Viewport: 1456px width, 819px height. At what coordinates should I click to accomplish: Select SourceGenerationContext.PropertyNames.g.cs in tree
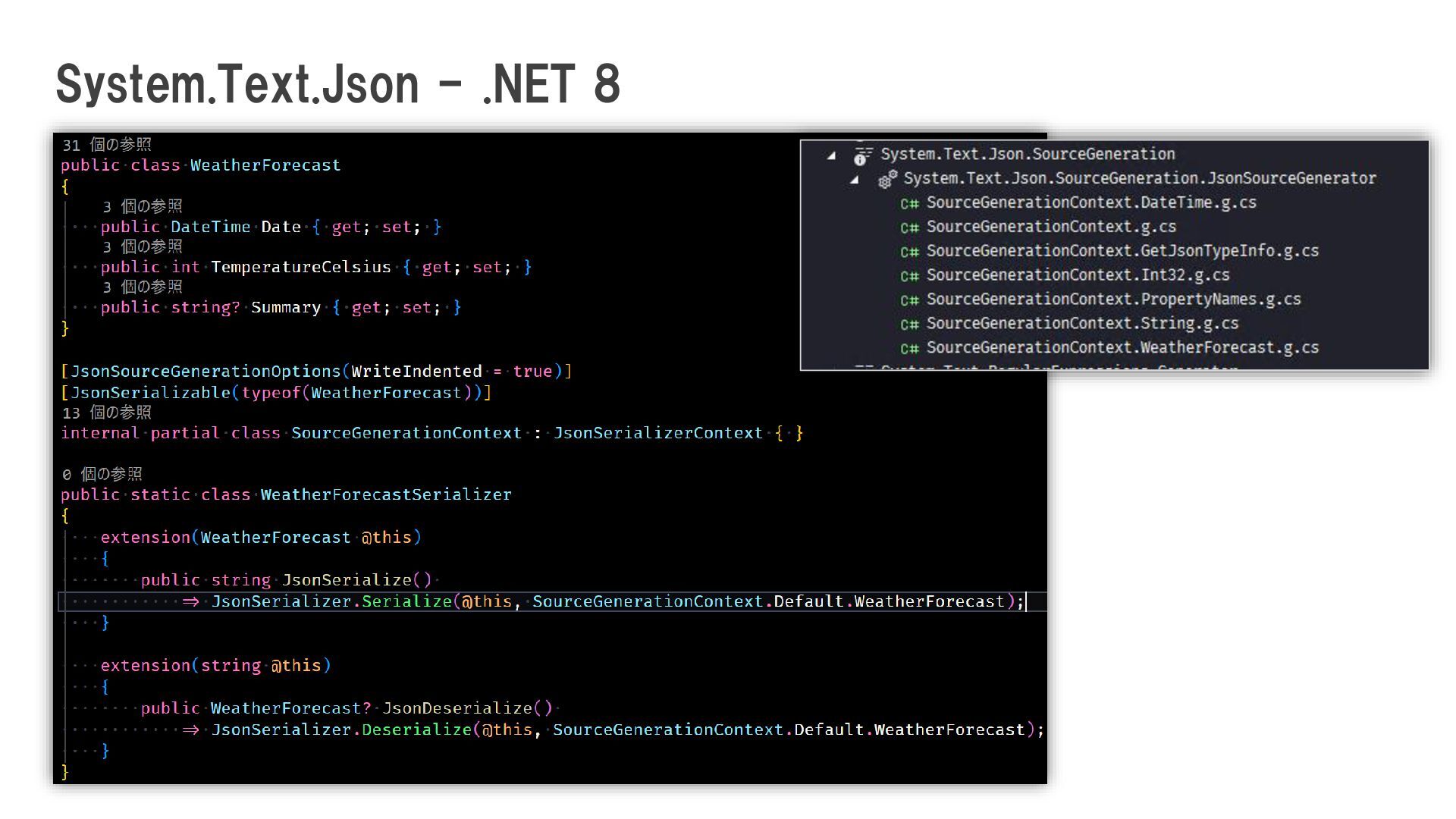[1113, 299]
